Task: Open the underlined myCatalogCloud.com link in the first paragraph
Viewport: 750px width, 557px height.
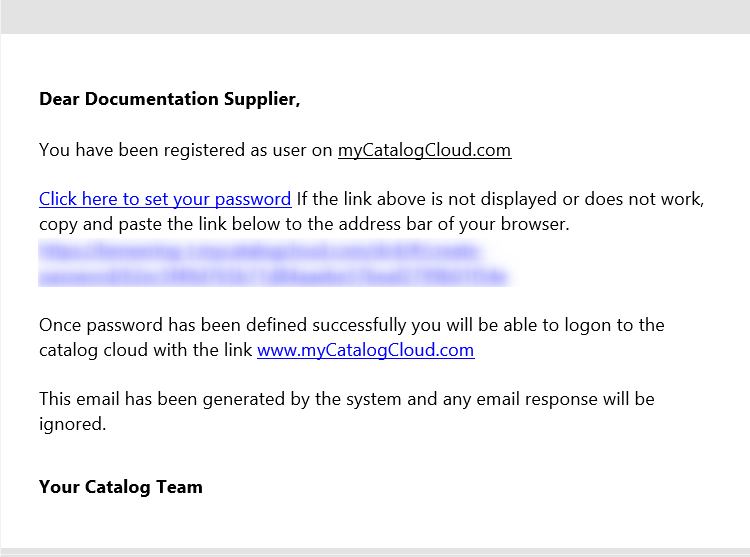Action: 424,150
